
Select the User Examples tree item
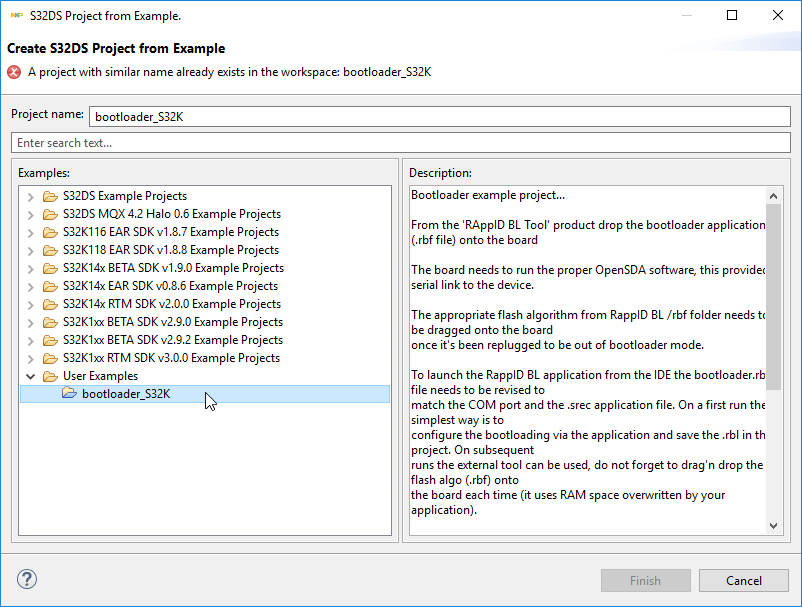click(x=100, y=376)
